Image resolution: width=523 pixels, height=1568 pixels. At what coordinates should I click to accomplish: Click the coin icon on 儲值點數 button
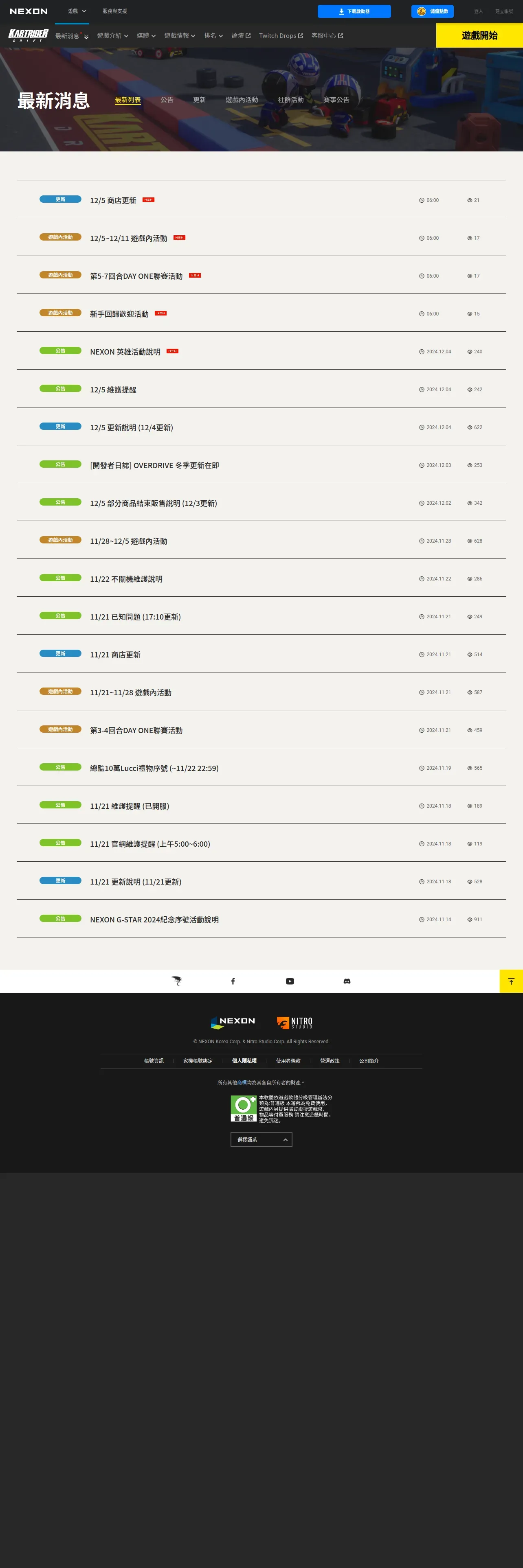coord(421,11)
